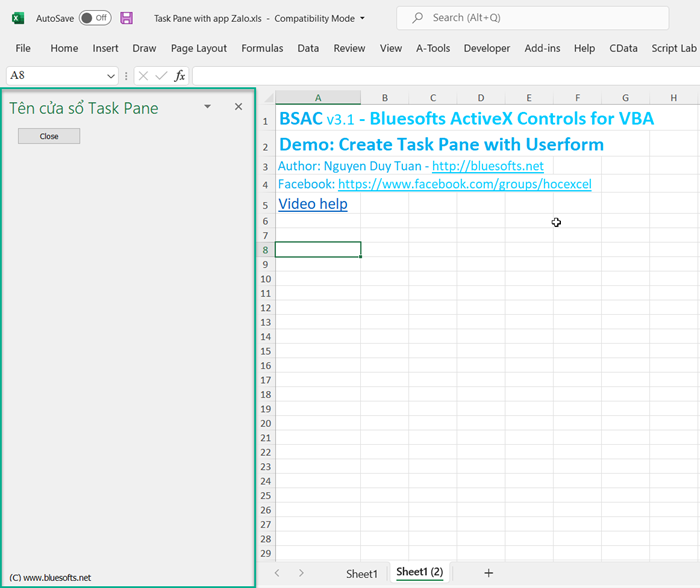
Task: Switch to the Home tab
Action: [x=64, y=48]
